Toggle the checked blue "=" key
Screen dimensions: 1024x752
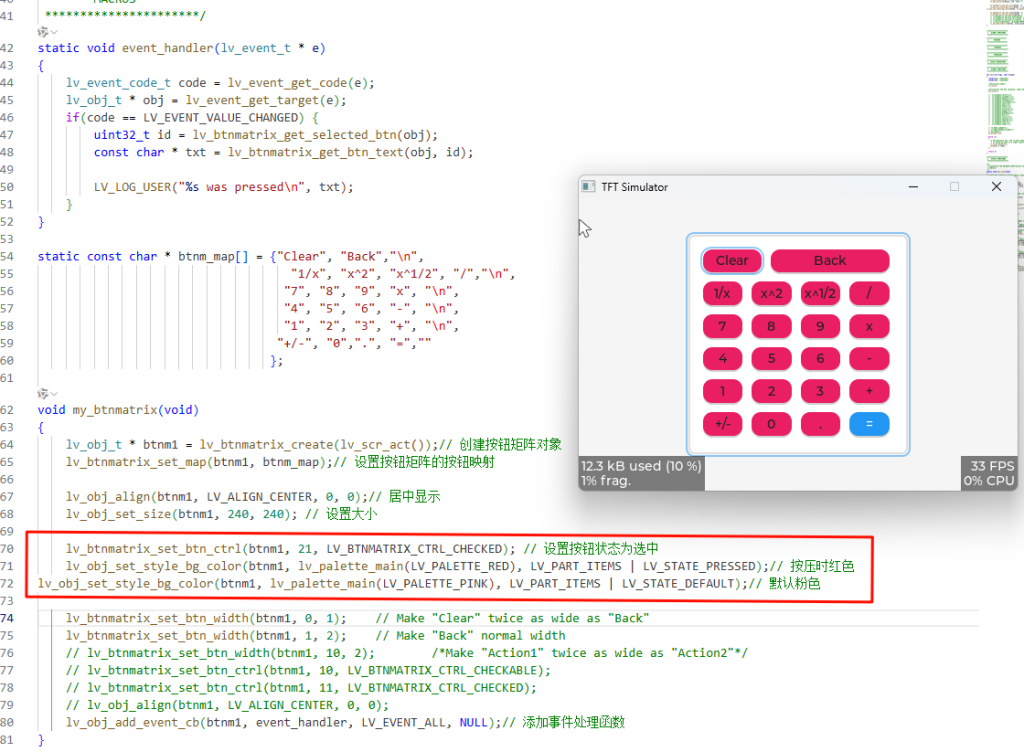pyautogui.click(x=869, y=424)
